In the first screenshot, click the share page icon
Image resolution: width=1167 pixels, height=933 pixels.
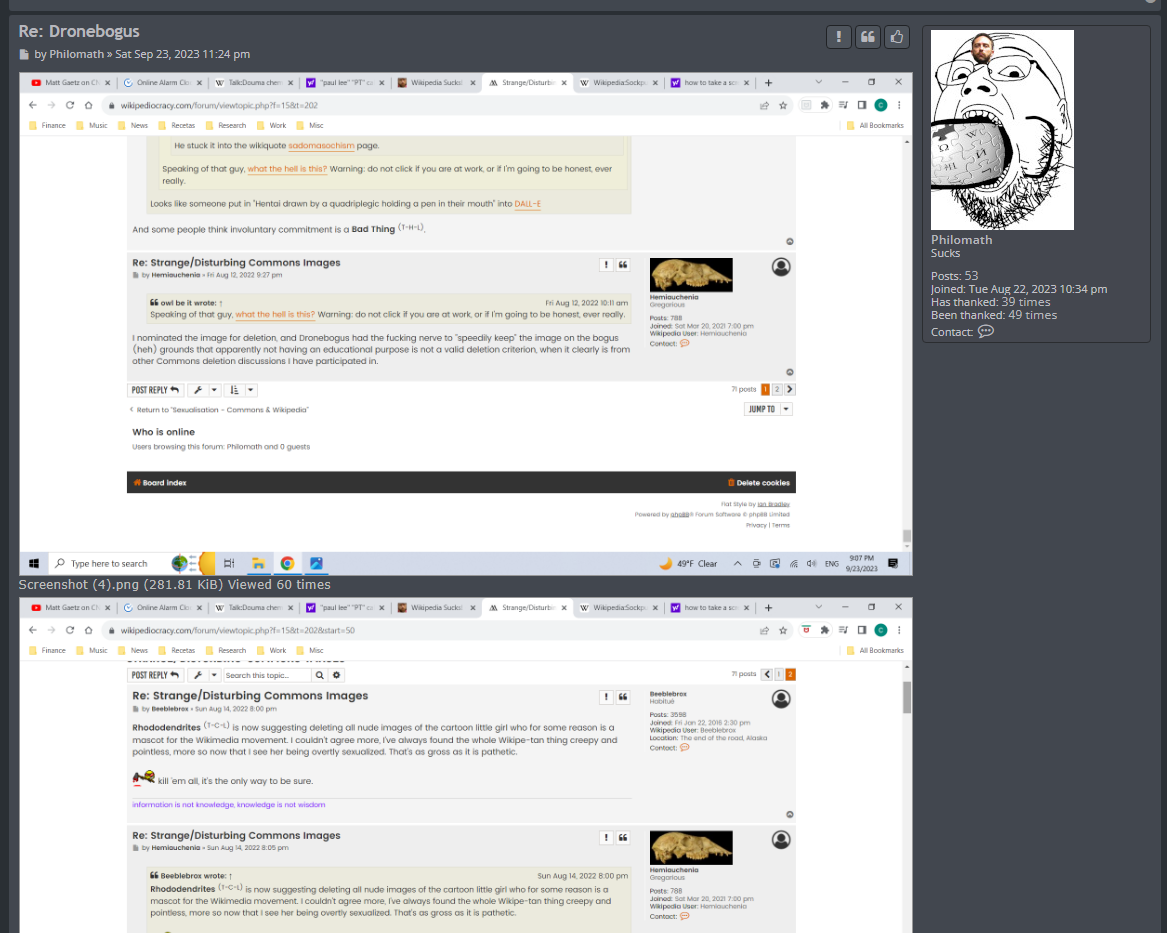point(764,106)
